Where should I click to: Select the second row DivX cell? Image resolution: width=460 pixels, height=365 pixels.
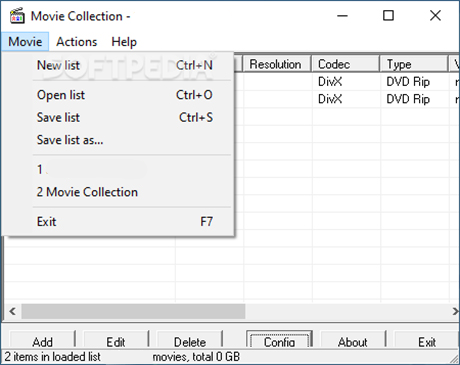pos(346,99)
